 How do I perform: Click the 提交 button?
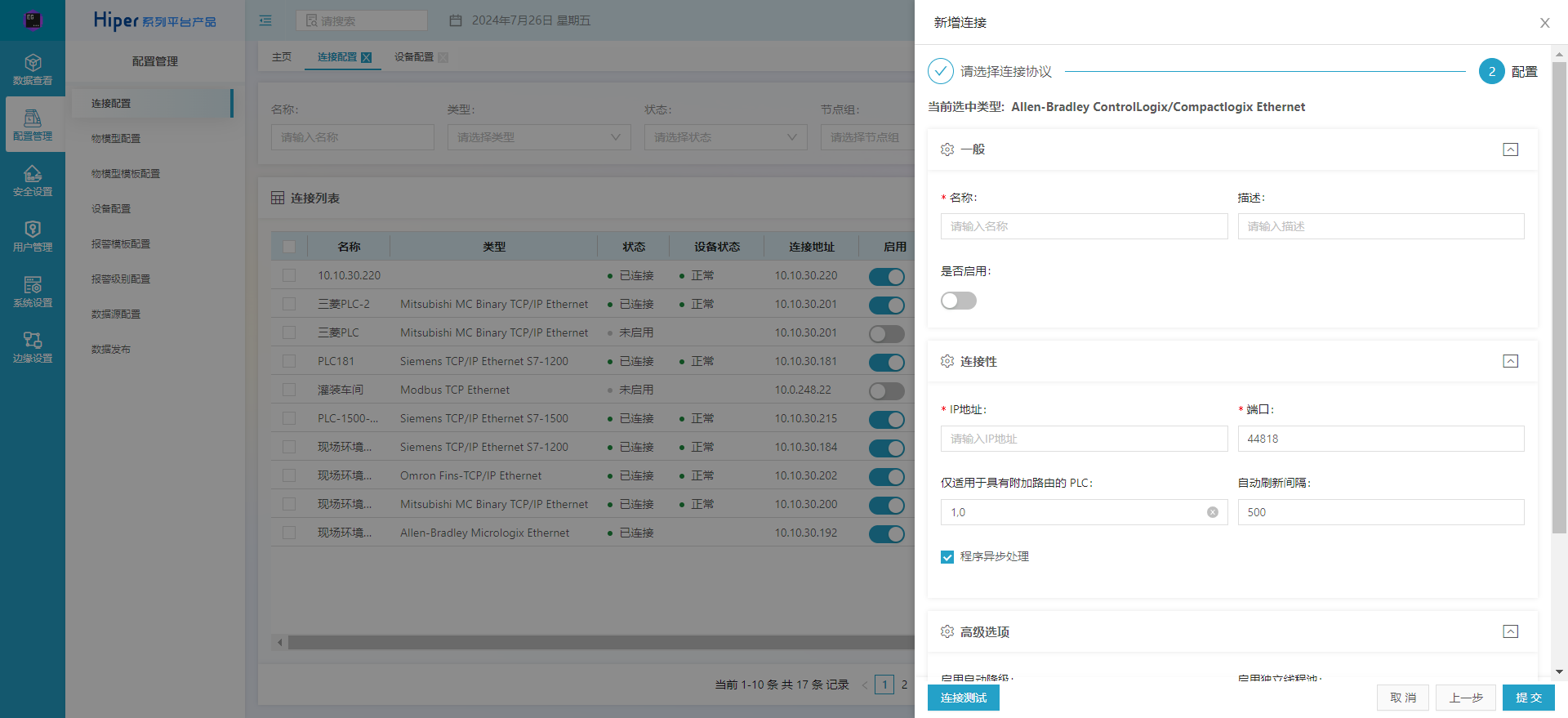pos(1529,698)
